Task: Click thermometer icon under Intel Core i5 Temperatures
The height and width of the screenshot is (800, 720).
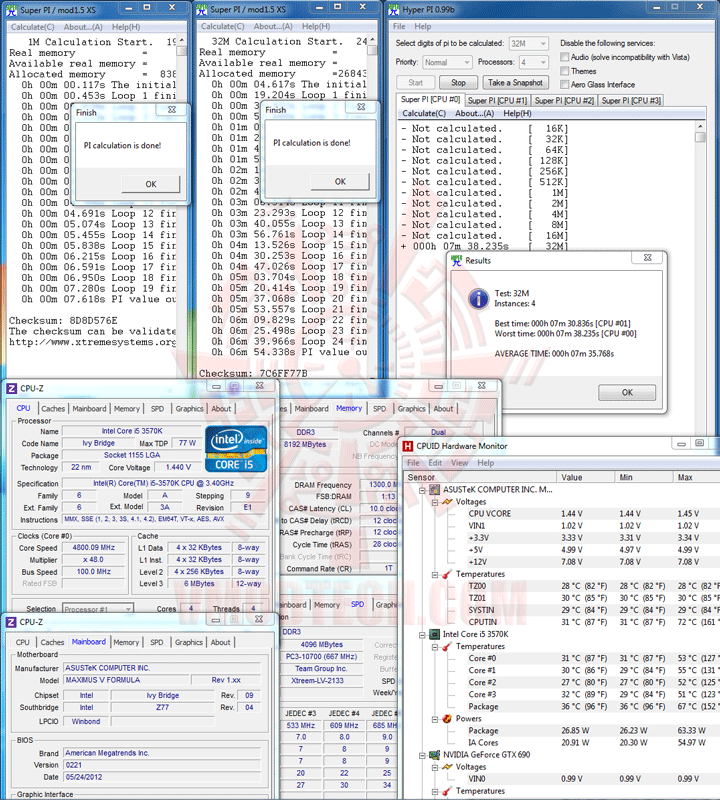Action: click(447, 647)
